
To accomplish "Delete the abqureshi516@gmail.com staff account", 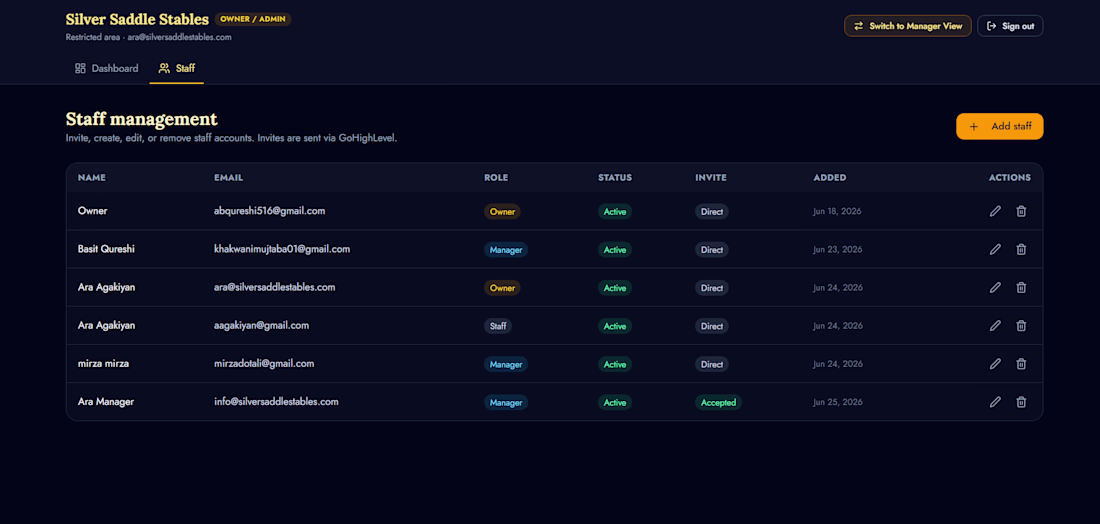I will [1021, 211].
